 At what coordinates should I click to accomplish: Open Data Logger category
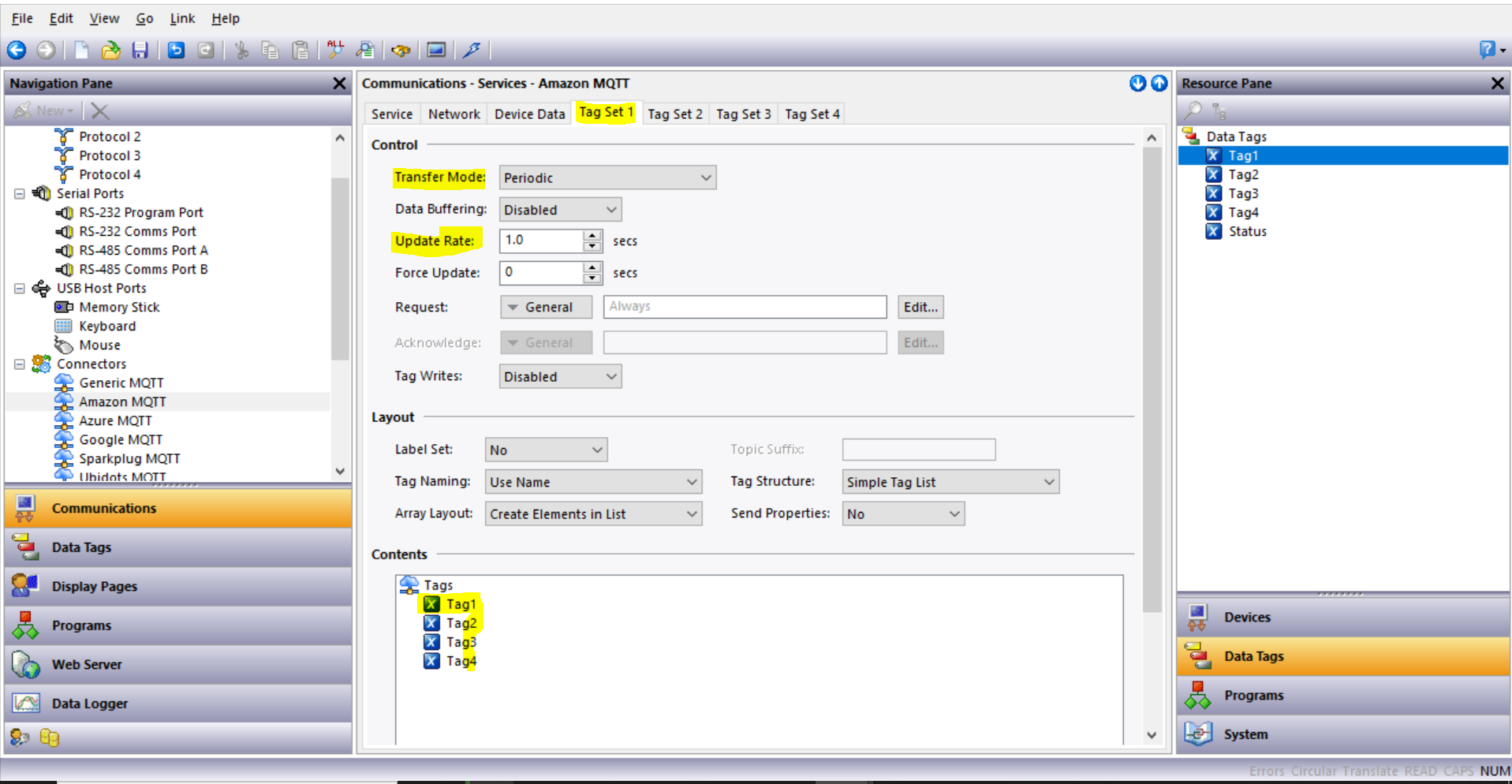click(178, 703)
